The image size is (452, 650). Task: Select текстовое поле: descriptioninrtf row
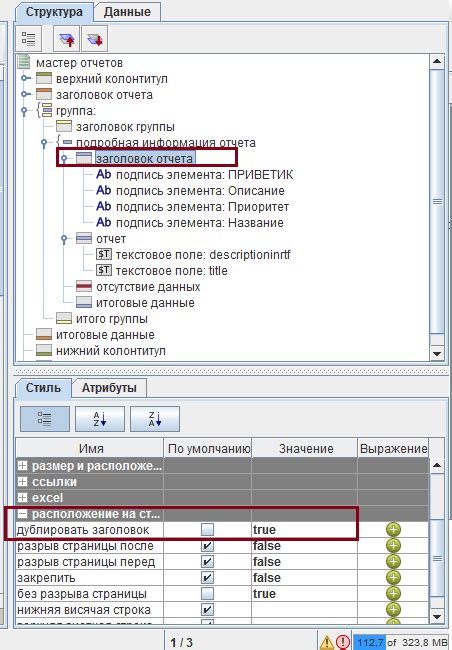(x=193, y=254)
